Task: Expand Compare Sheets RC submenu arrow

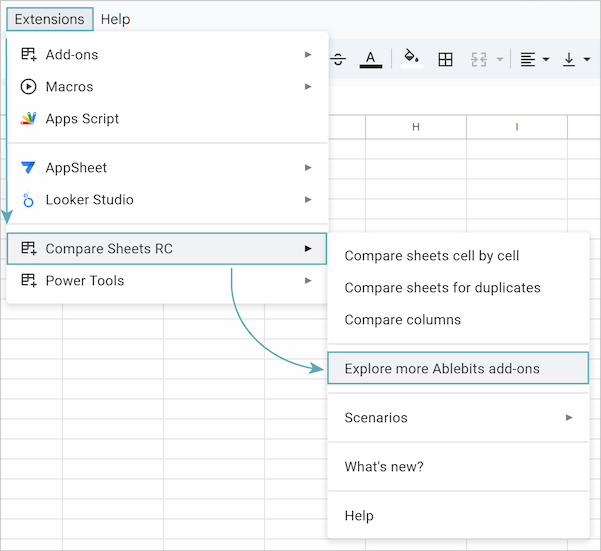Action: click(x=308, y=249)
